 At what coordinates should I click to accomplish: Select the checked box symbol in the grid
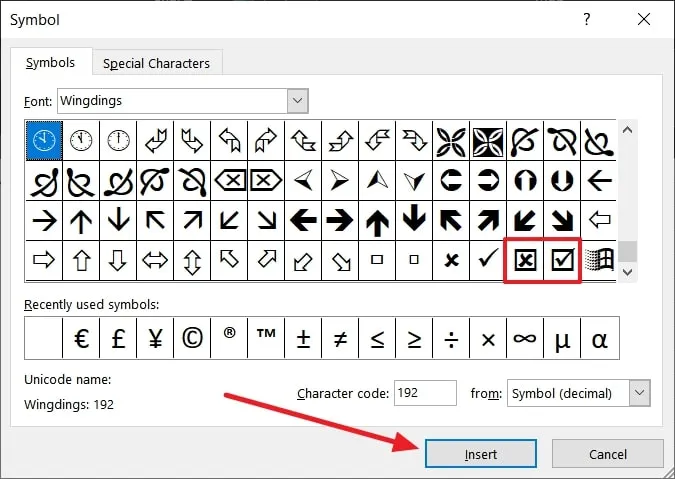562,260
